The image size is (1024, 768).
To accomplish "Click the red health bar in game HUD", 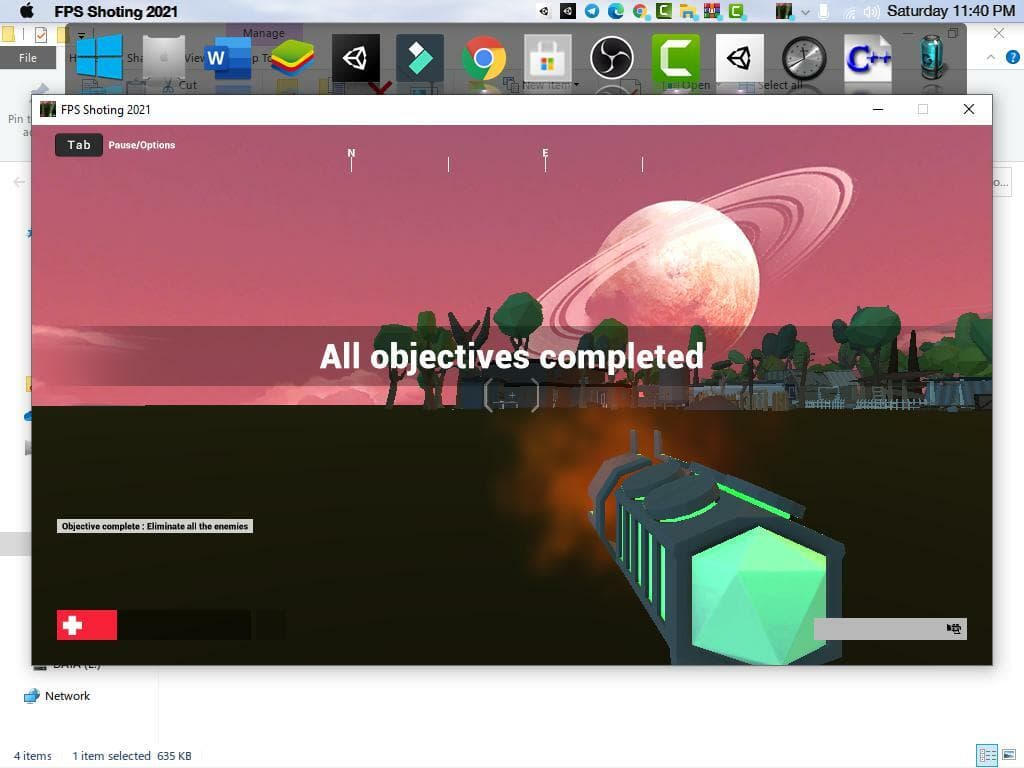I will pyautogui.click(x=87, y=625).
